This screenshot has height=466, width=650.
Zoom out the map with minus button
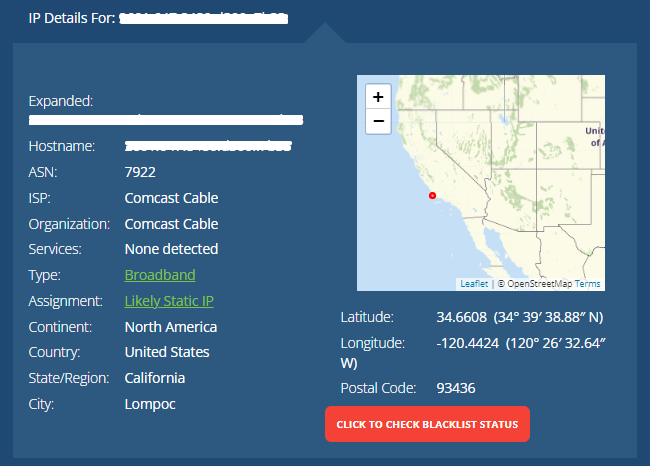378,121
